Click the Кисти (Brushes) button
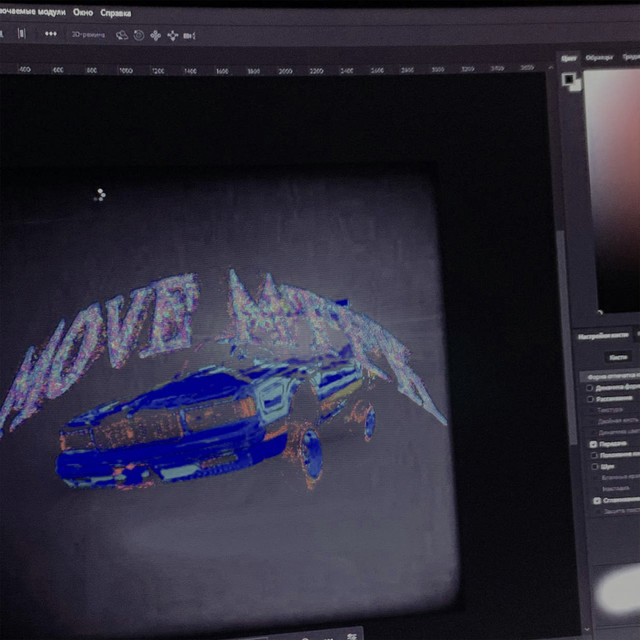The width and height of the screenshot is (640, 640). 618,356
